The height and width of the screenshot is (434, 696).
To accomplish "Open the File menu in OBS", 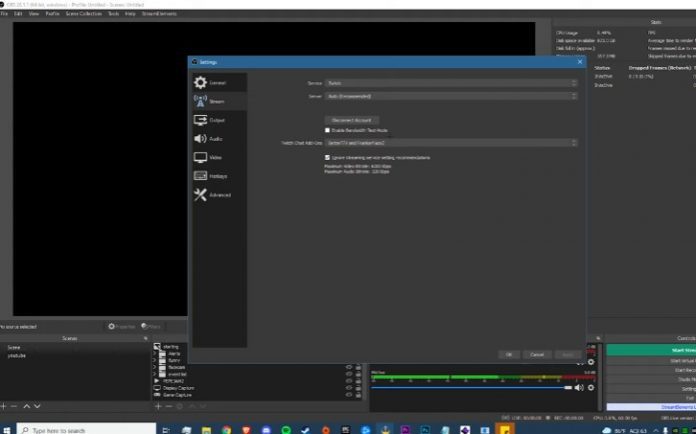I will pos(4,14).
